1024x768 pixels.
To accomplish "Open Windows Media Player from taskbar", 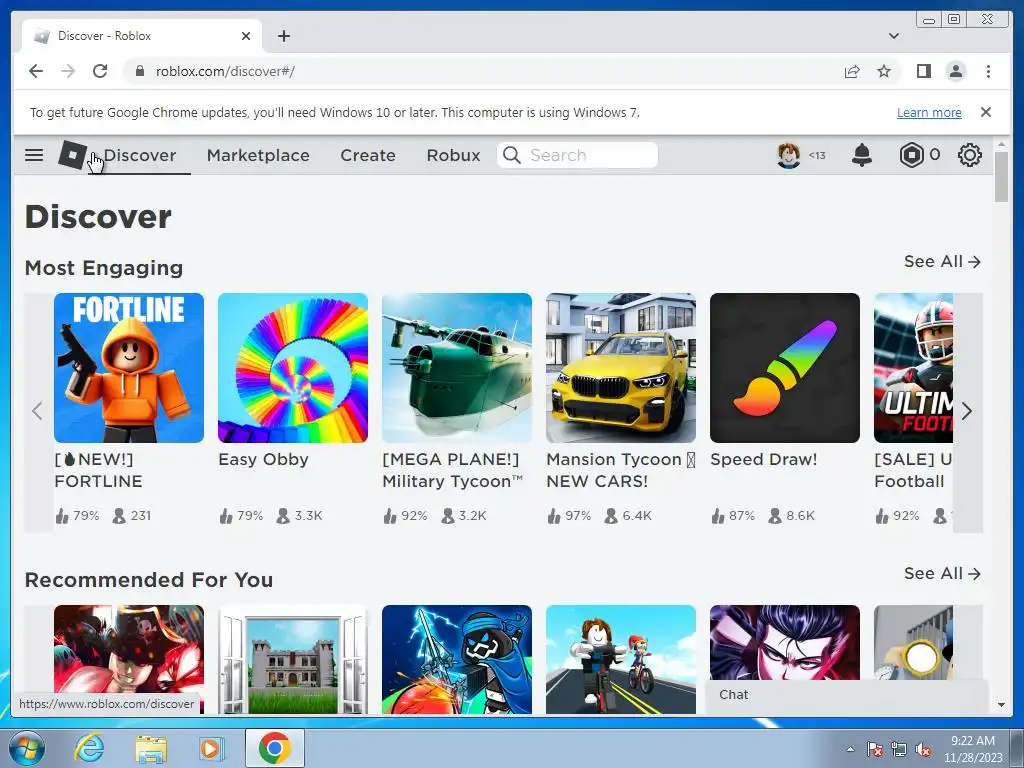I will [x=211, y=748].
